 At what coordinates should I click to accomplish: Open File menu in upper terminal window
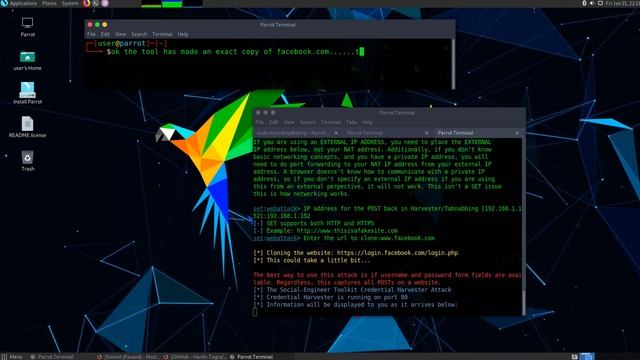click(91, 34)
